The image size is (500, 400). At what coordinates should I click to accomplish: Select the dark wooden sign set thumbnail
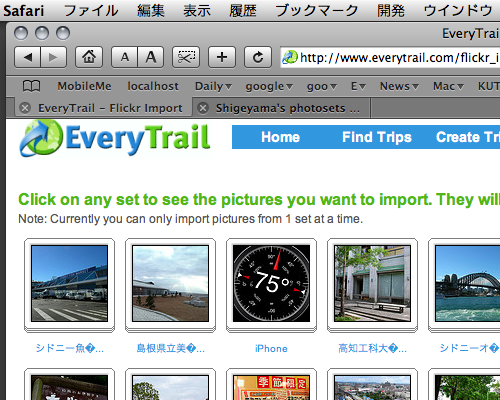point(69,388)
